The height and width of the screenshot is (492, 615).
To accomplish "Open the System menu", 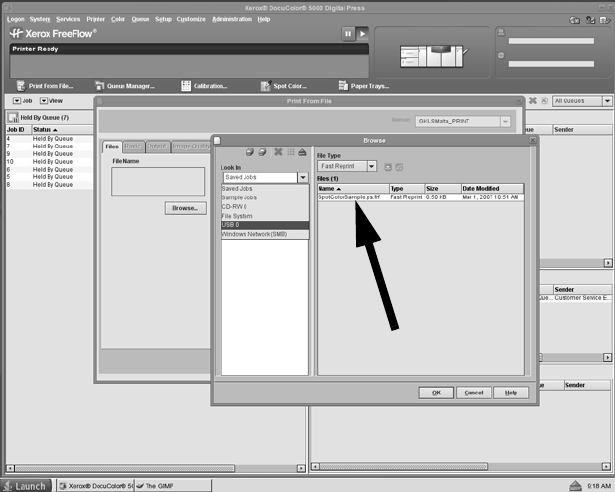I will click(40, 19).
